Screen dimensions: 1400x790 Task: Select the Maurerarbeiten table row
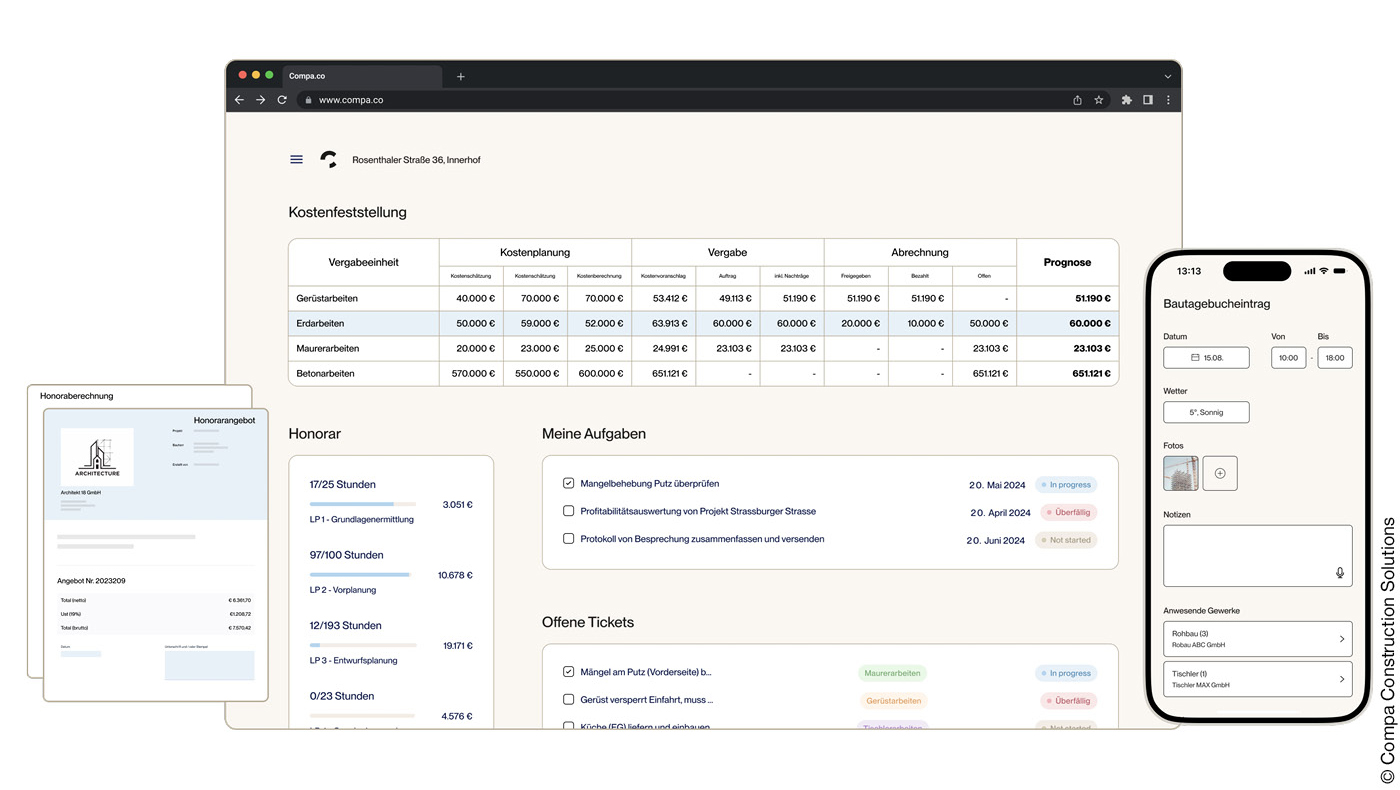703,348
